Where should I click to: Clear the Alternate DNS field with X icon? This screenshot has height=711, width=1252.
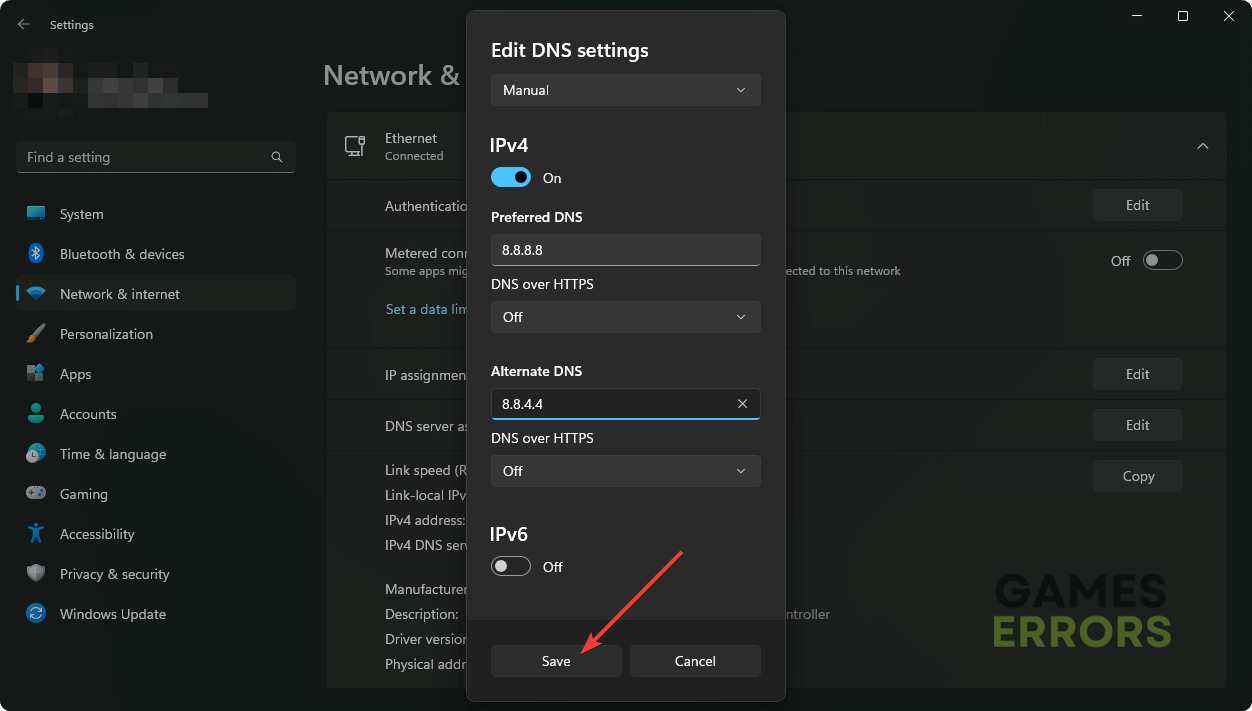tap(742, 404)
